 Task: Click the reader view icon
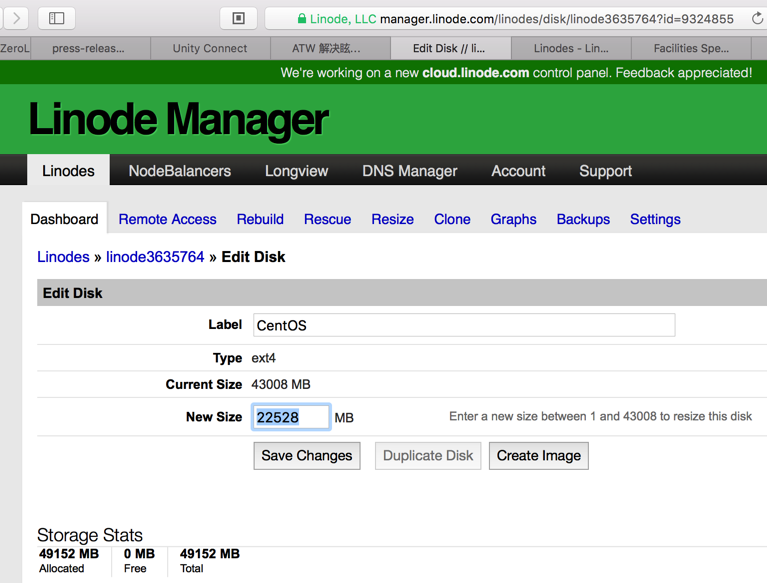pyautogui.click(x=238, y=19)
